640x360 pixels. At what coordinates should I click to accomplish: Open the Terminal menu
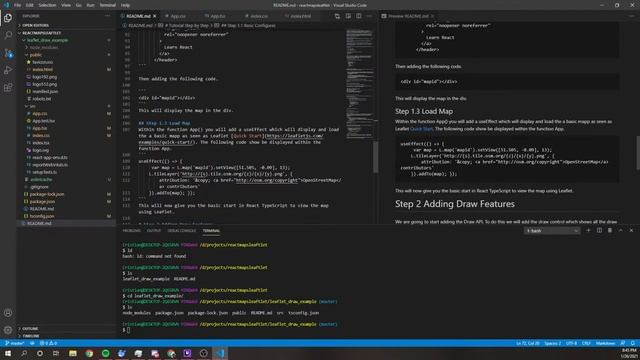pyautogui.click(x=108, y=5)
